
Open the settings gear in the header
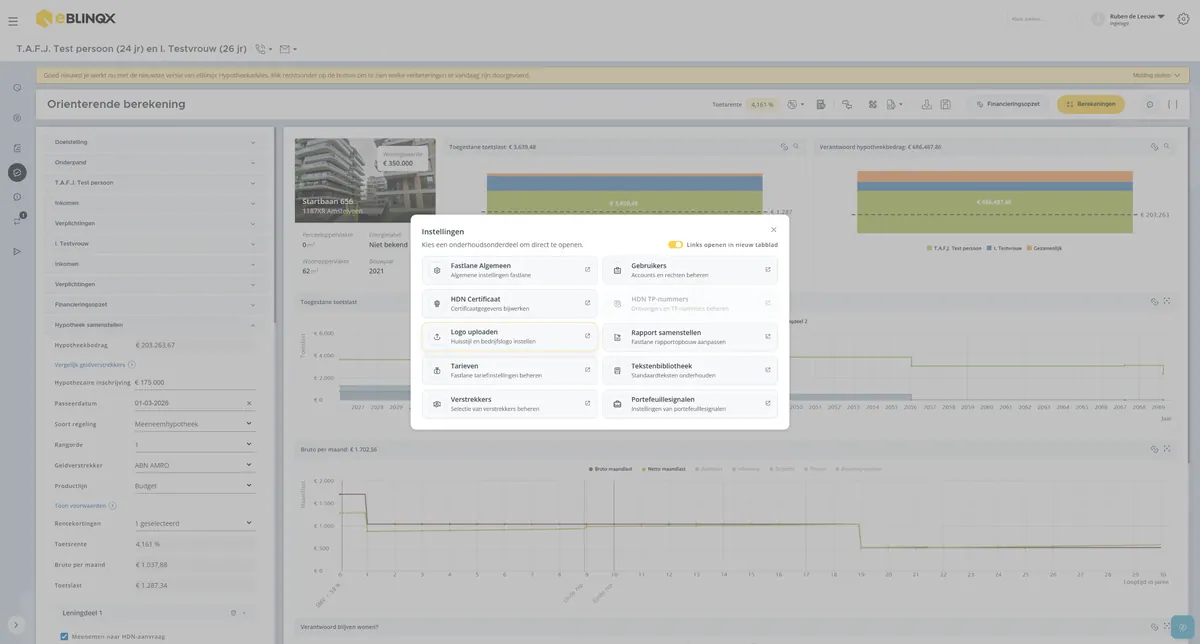click(x=1183, y=19)
